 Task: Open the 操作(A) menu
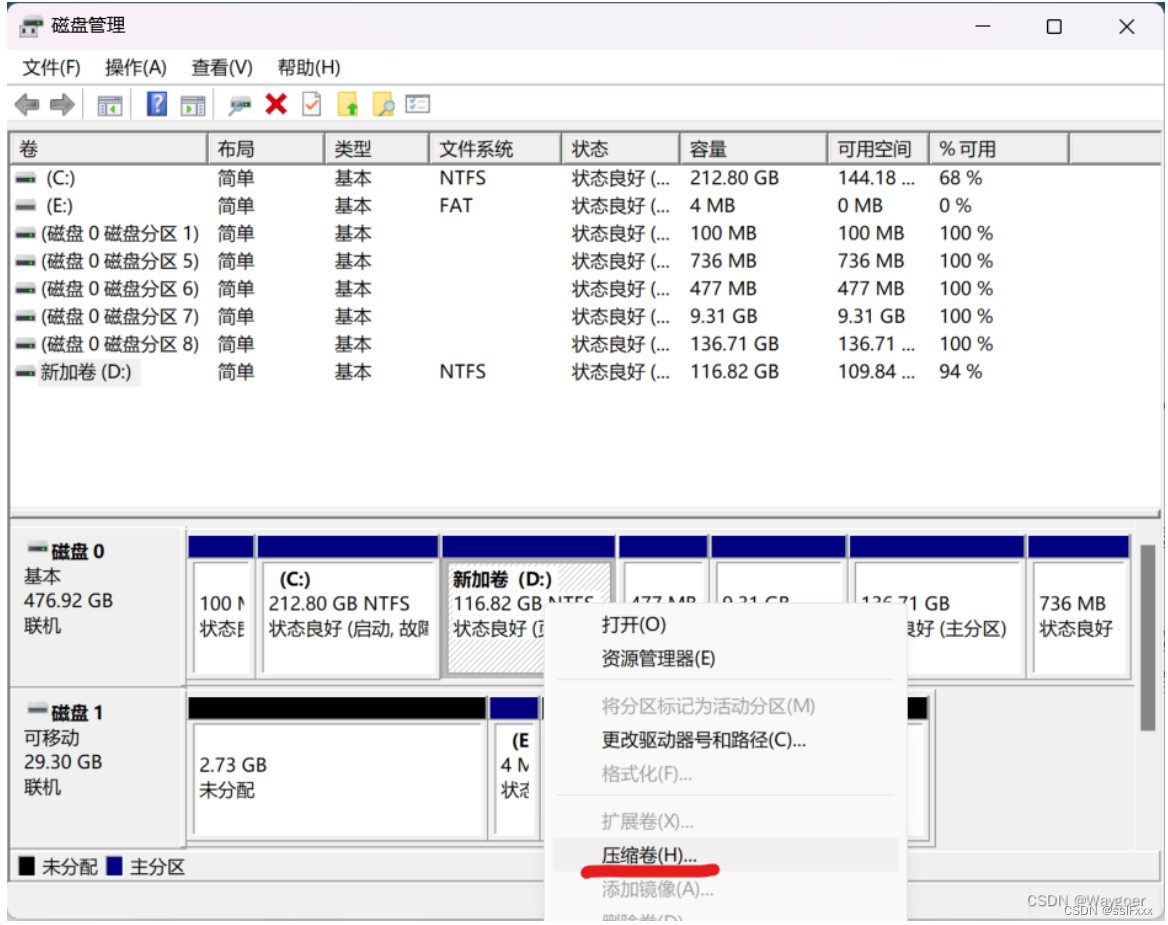coord(136,68)
